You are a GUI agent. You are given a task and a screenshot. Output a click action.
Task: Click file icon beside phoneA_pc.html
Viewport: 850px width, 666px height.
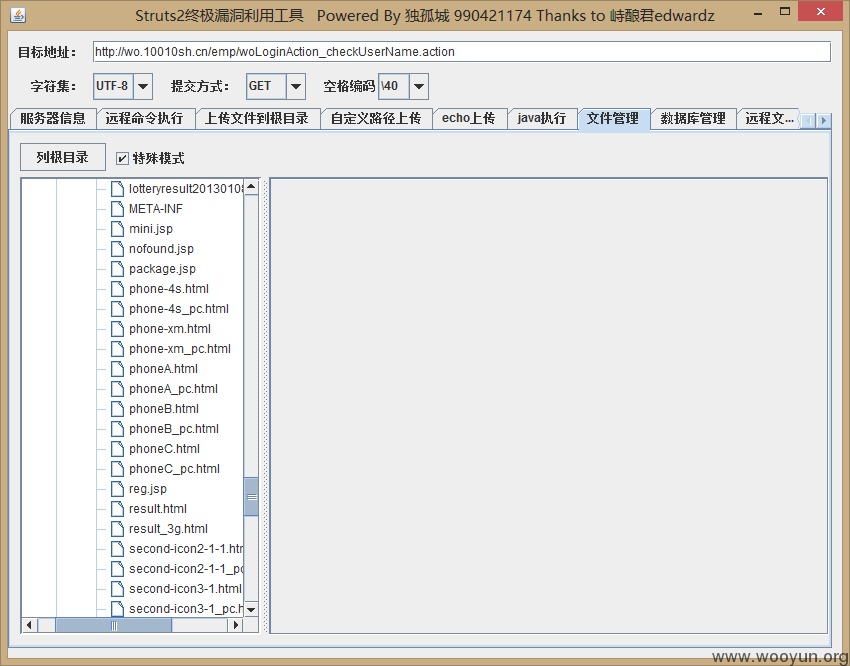pos(117,389)
